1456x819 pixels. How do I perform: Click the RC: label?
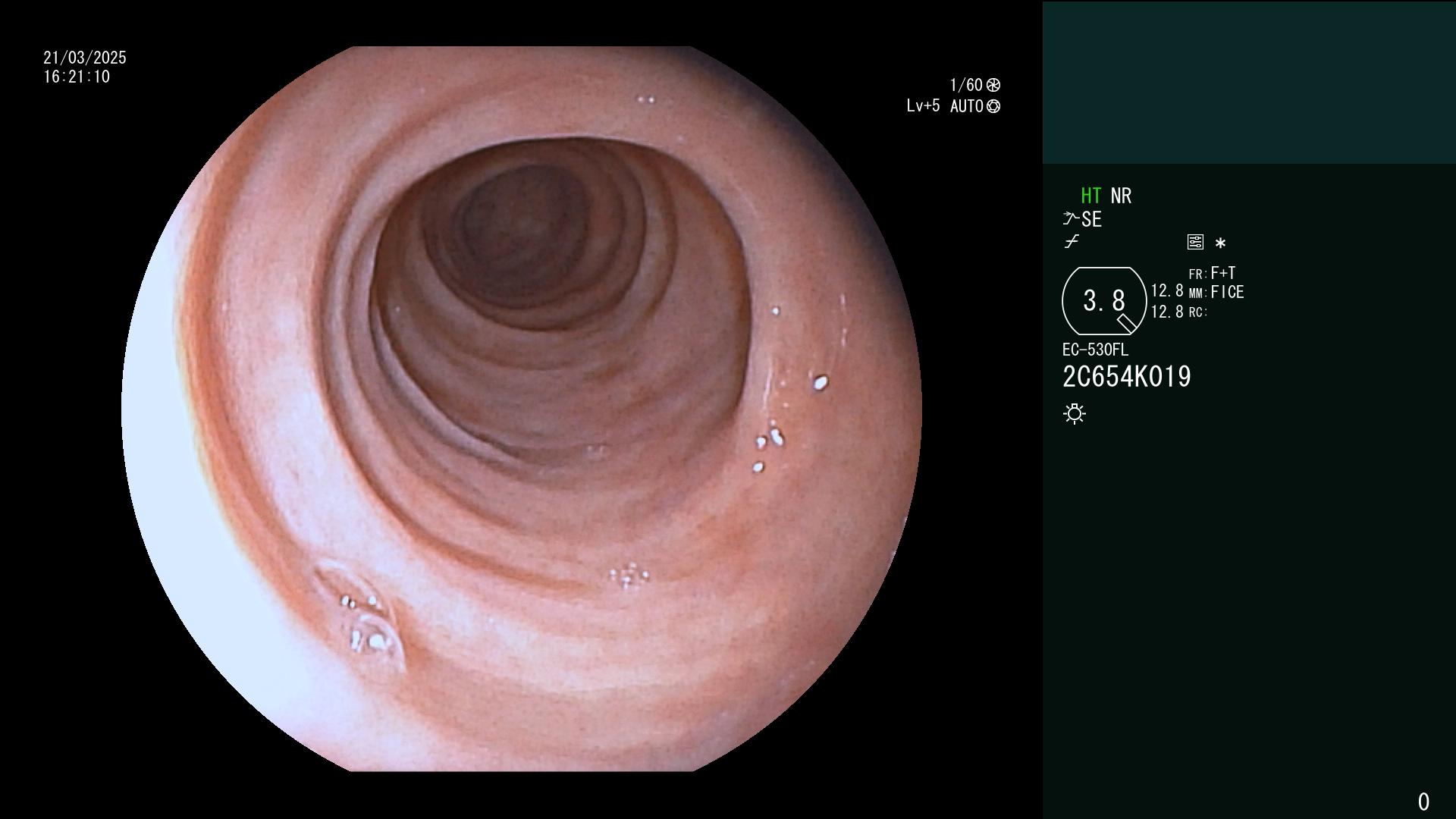click(1198, 312)
